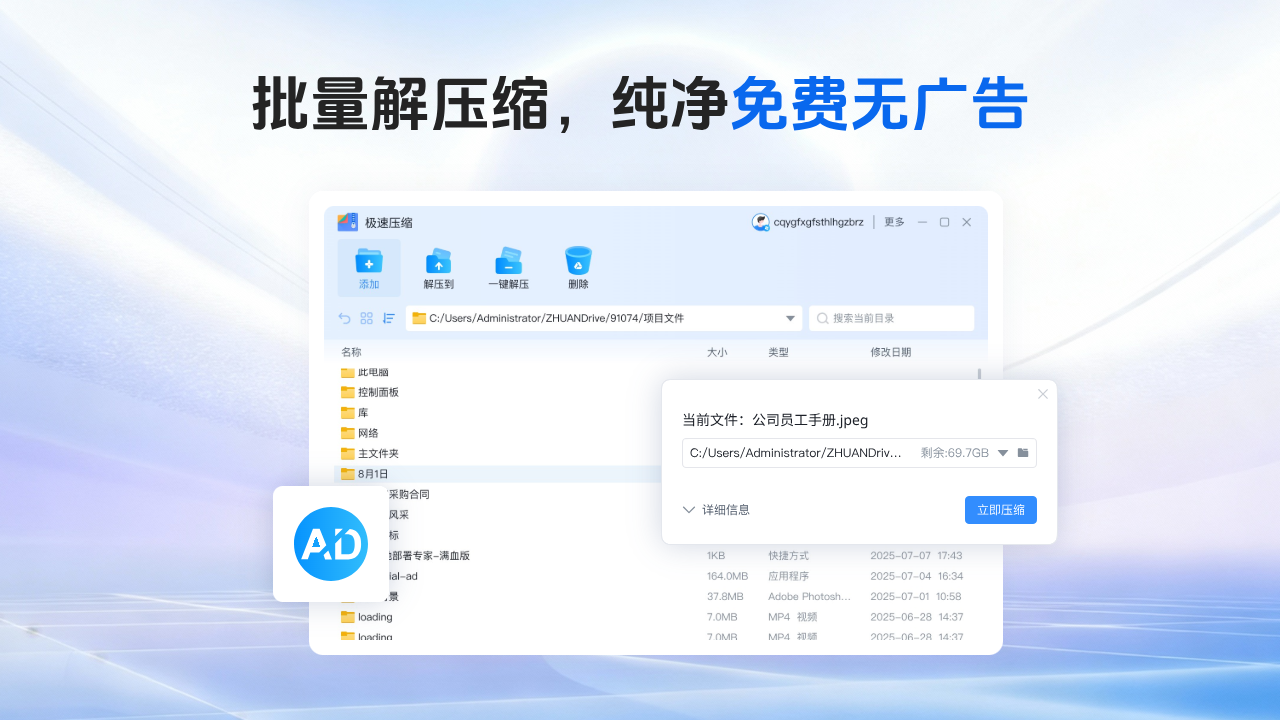Click the list sorting icon

click(x=388, y=317)
